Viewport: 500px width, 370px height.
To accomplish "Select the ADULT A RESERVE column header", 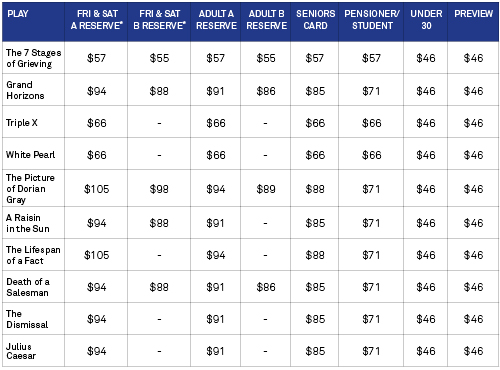I will click(x=216, y=20).
